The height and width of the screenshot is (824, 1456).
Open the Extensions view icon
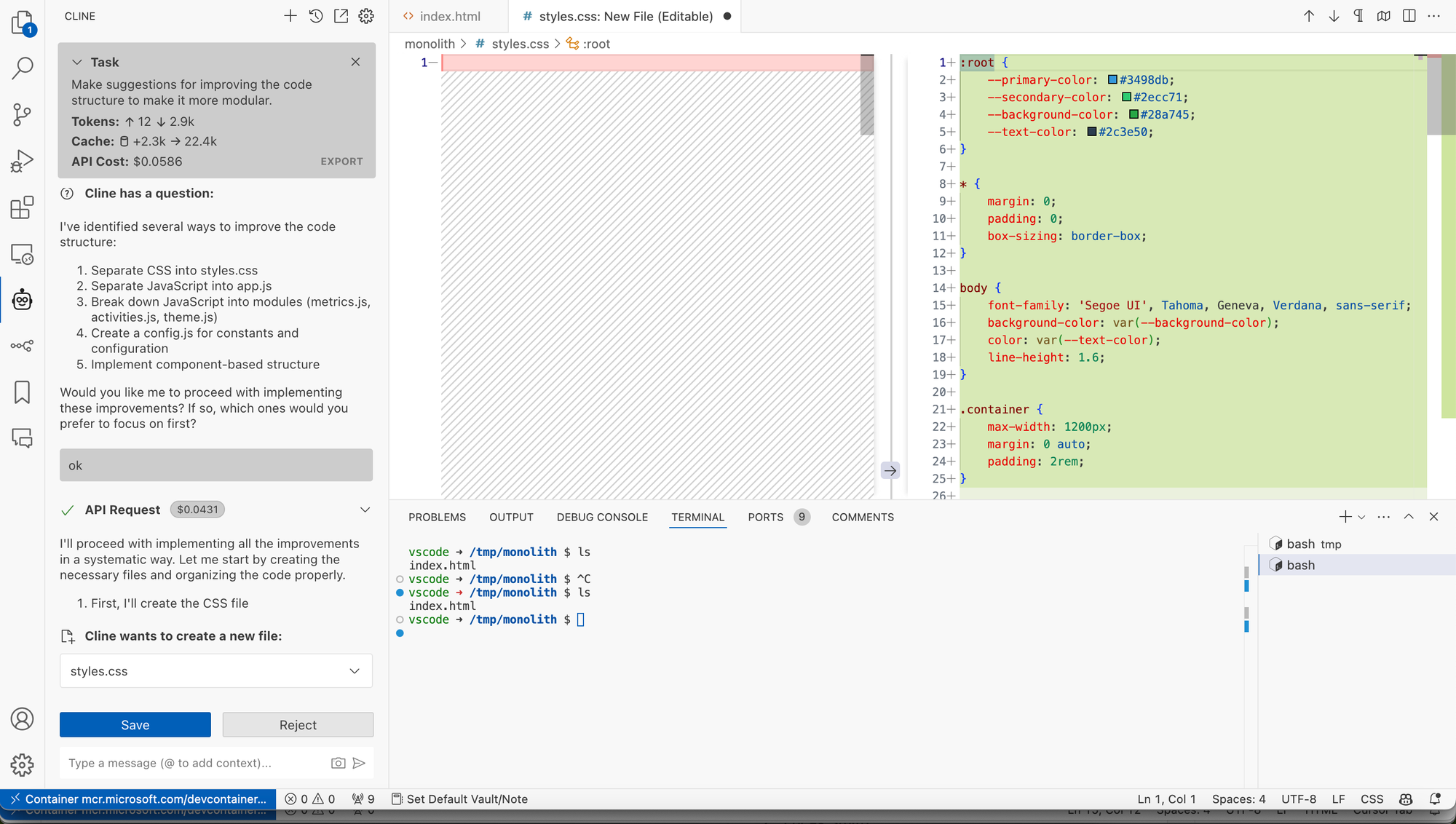22,207
